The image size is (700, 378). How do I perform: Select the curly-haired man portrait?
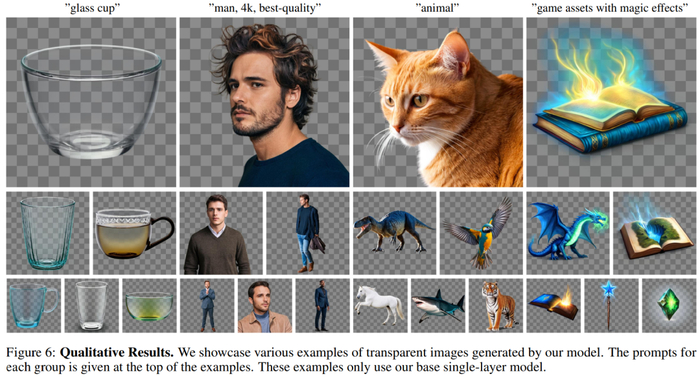click(x=264, y=102)
